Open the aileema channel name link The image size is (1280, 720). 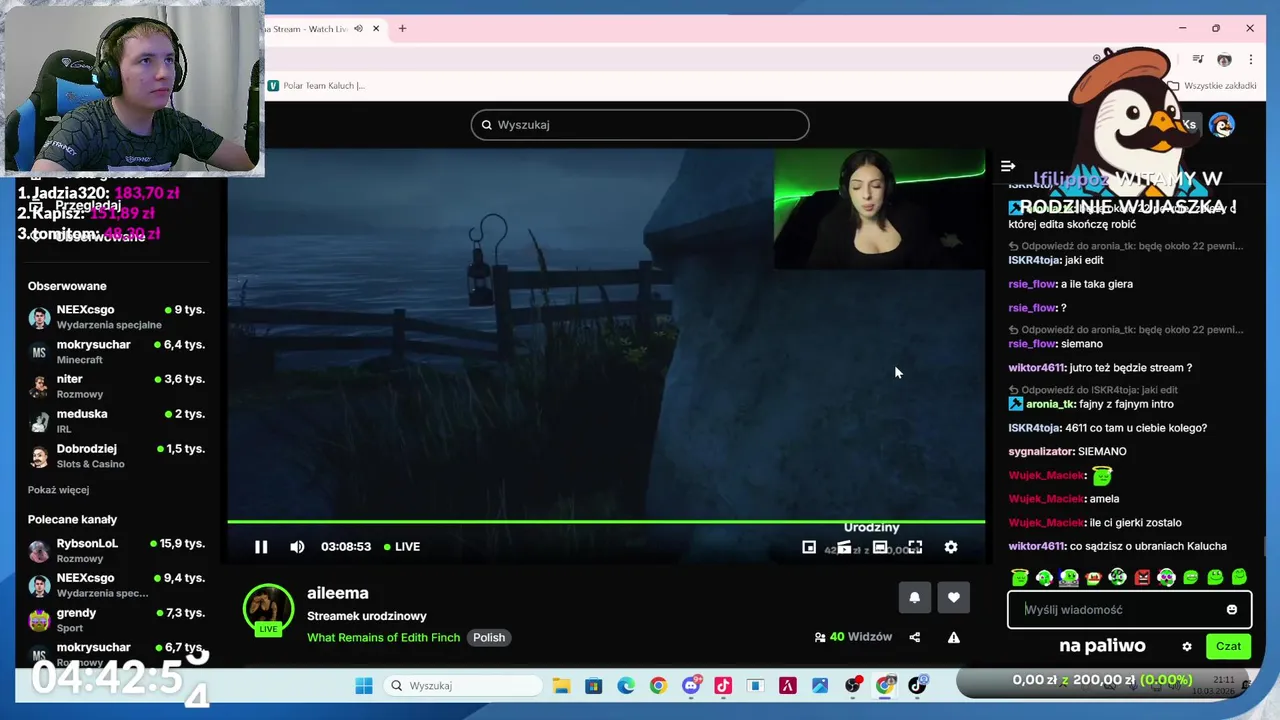[338, 593]
